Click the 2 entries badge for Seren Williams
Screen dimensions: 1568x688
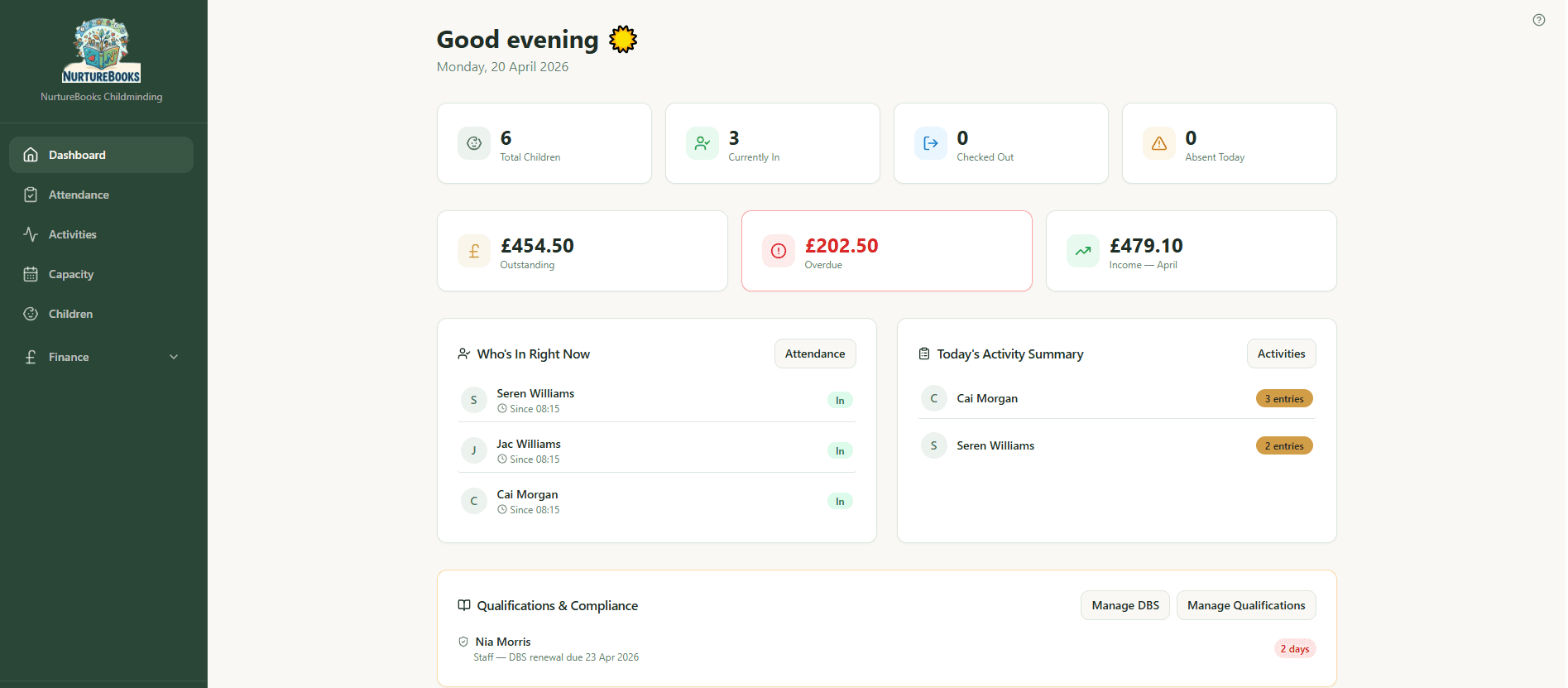(x=1284, y=445)
